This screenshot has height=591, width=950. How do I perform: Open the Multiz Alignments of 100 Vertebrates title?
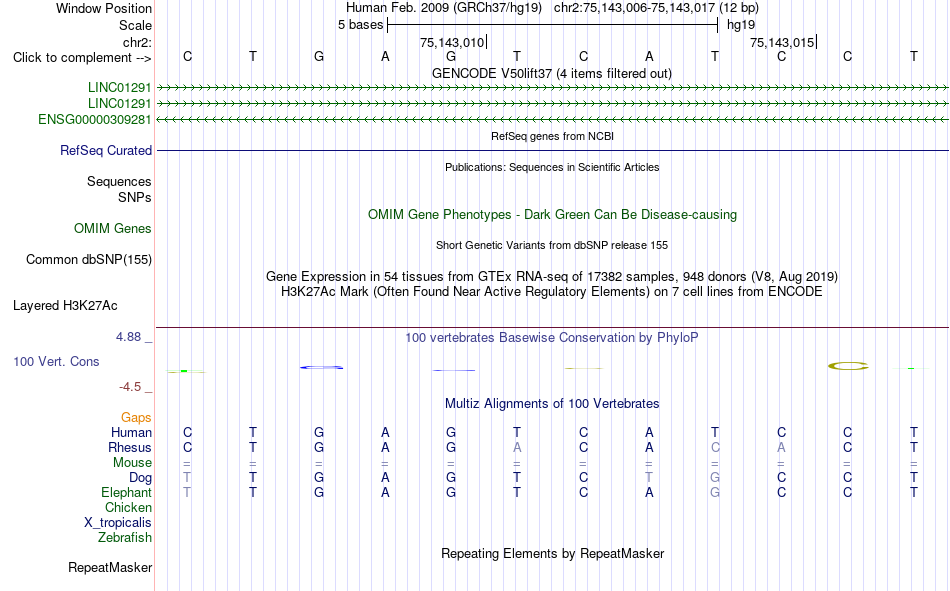click(552, 404)
